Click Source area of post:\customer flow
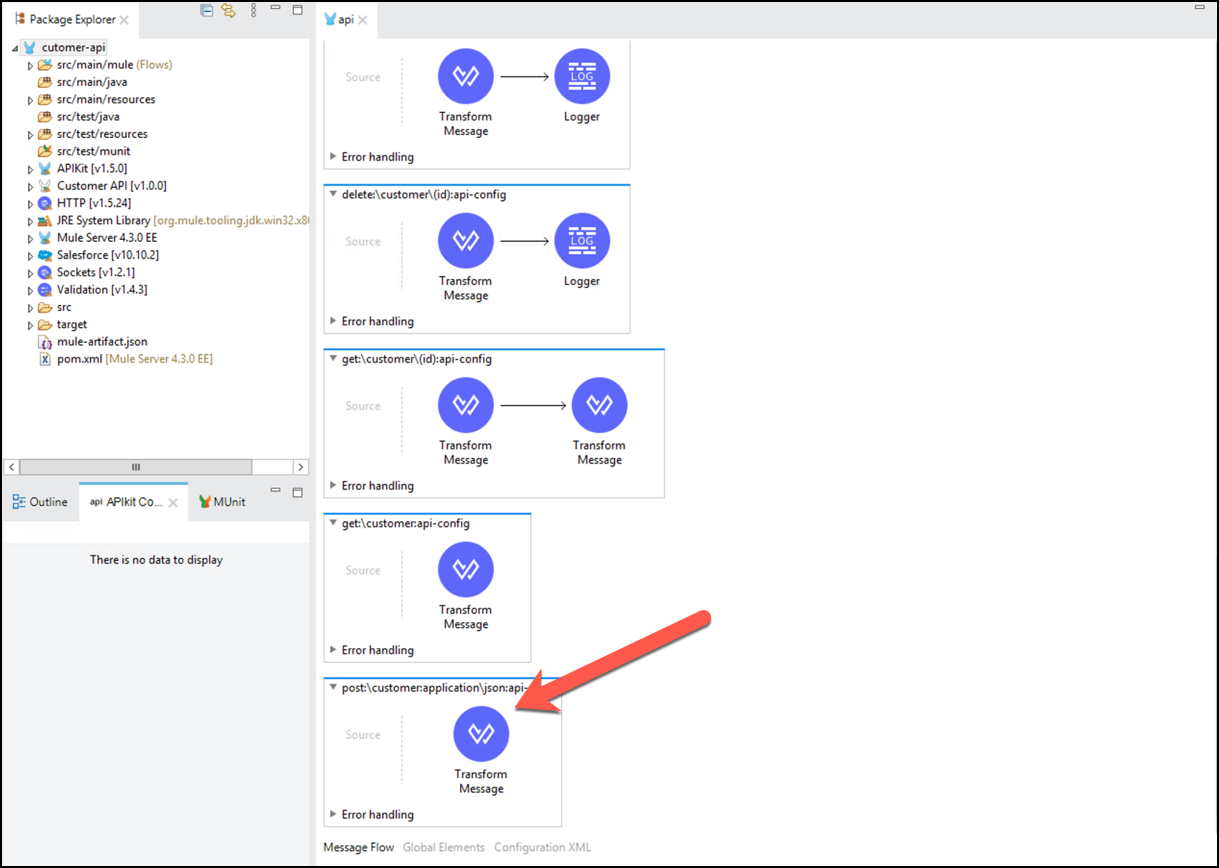Viewport: 1219px width, 868px height. tap(363, 735)
